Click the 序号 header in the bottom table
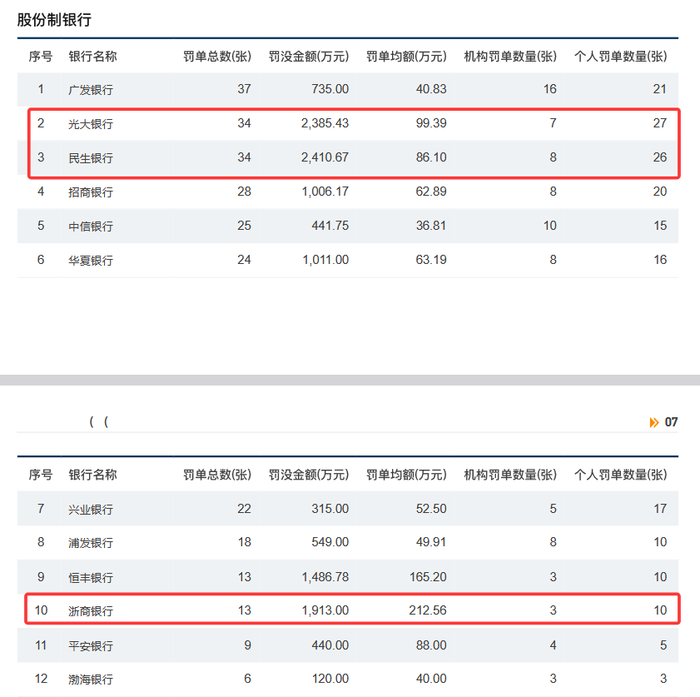This screenshot has height=697, width=700. (41, 475)
